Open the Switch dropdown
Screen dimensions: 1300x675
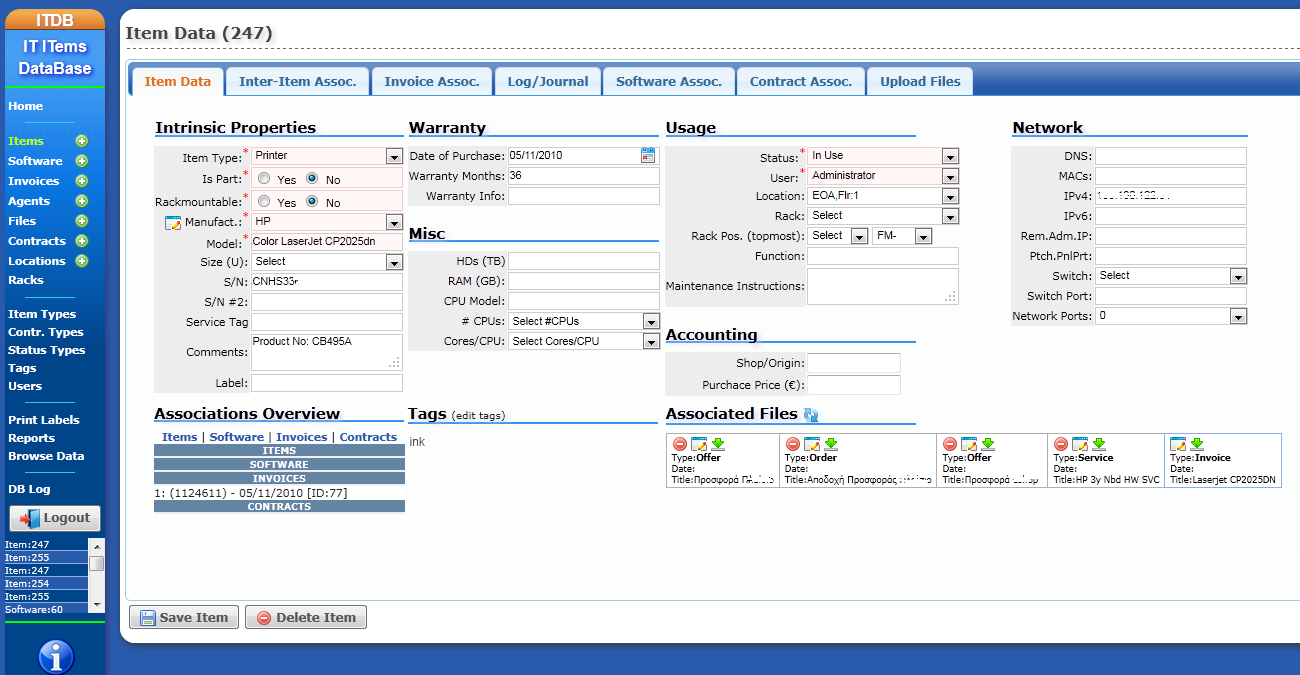pyautogui.click(x=1171, y=276)
